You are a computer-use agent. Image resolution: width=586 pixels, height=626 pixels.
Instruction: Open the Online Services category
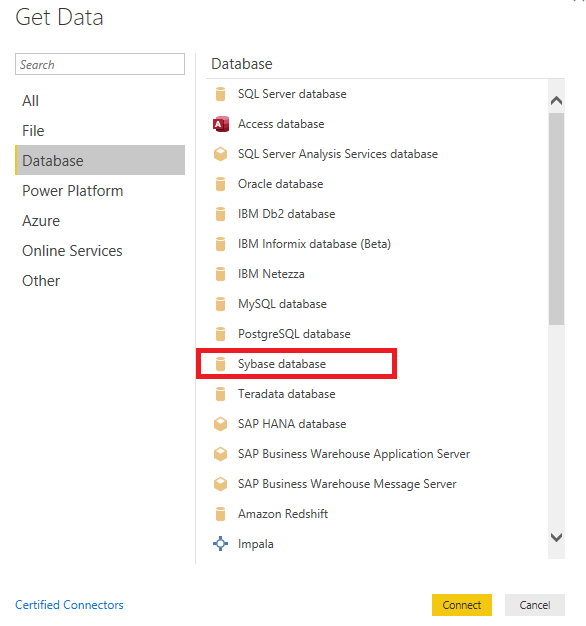coord(100,250)
